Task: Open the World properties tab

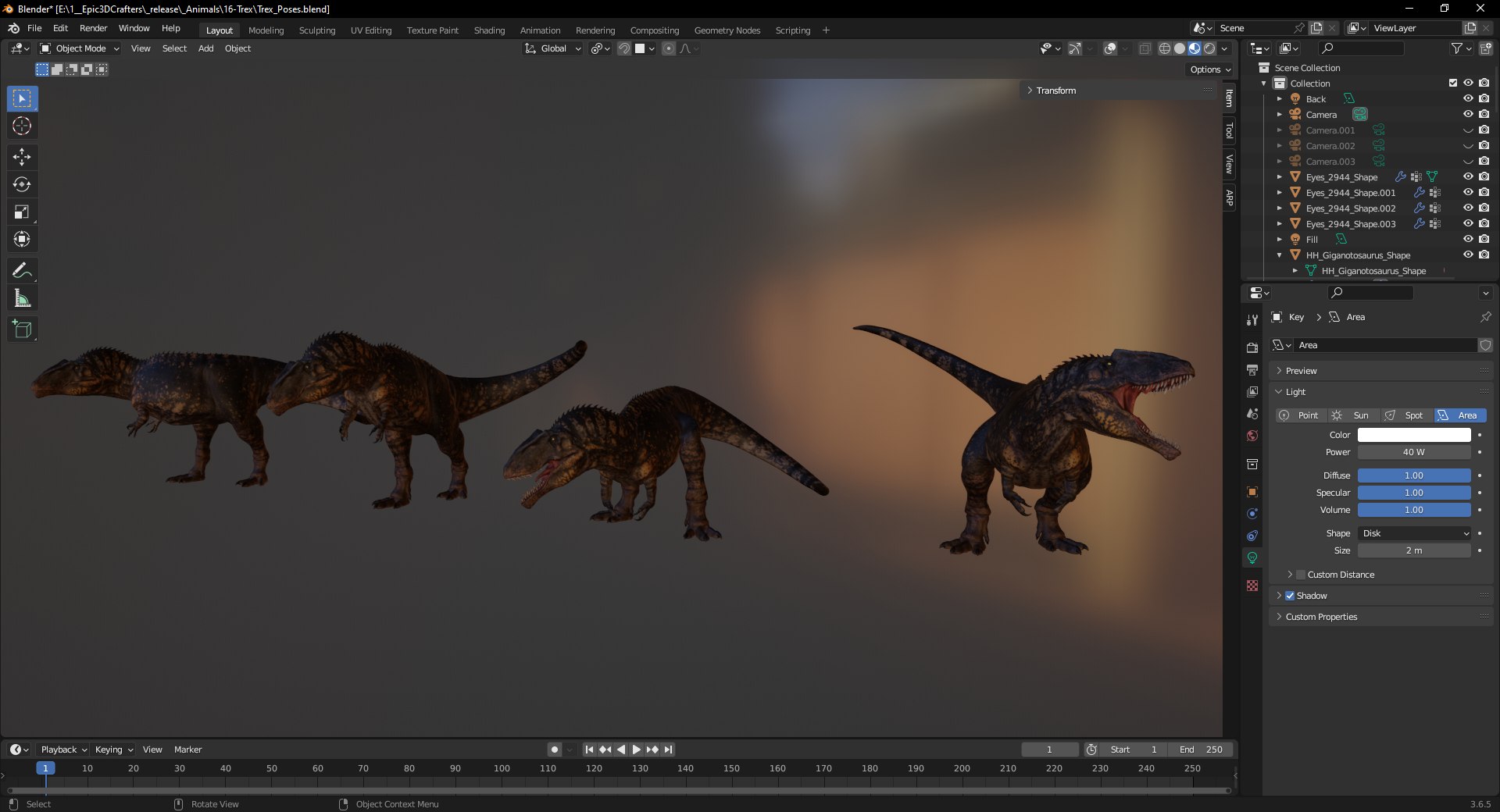Action: click(1252, 436)
